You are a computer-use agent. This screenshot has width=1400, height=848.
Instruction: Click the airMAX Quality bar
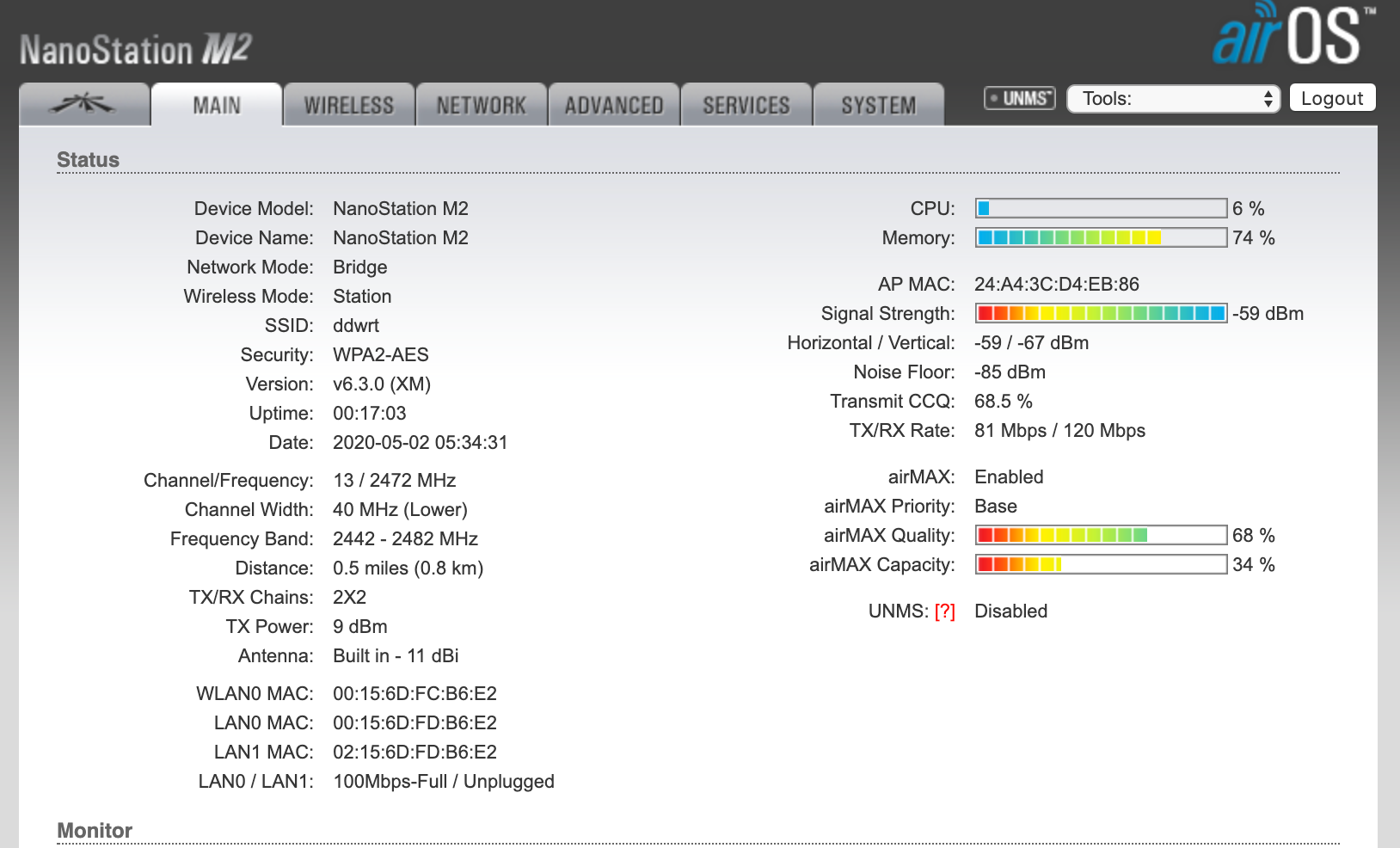[1100, 535]
